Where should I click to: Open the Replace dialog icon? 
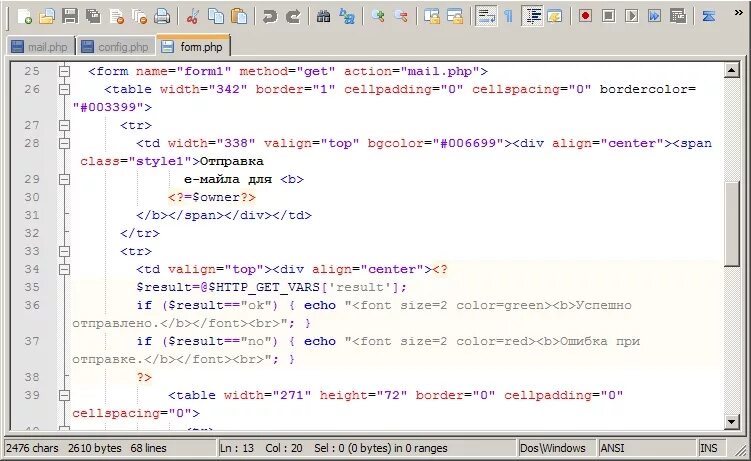pos(347,17)
